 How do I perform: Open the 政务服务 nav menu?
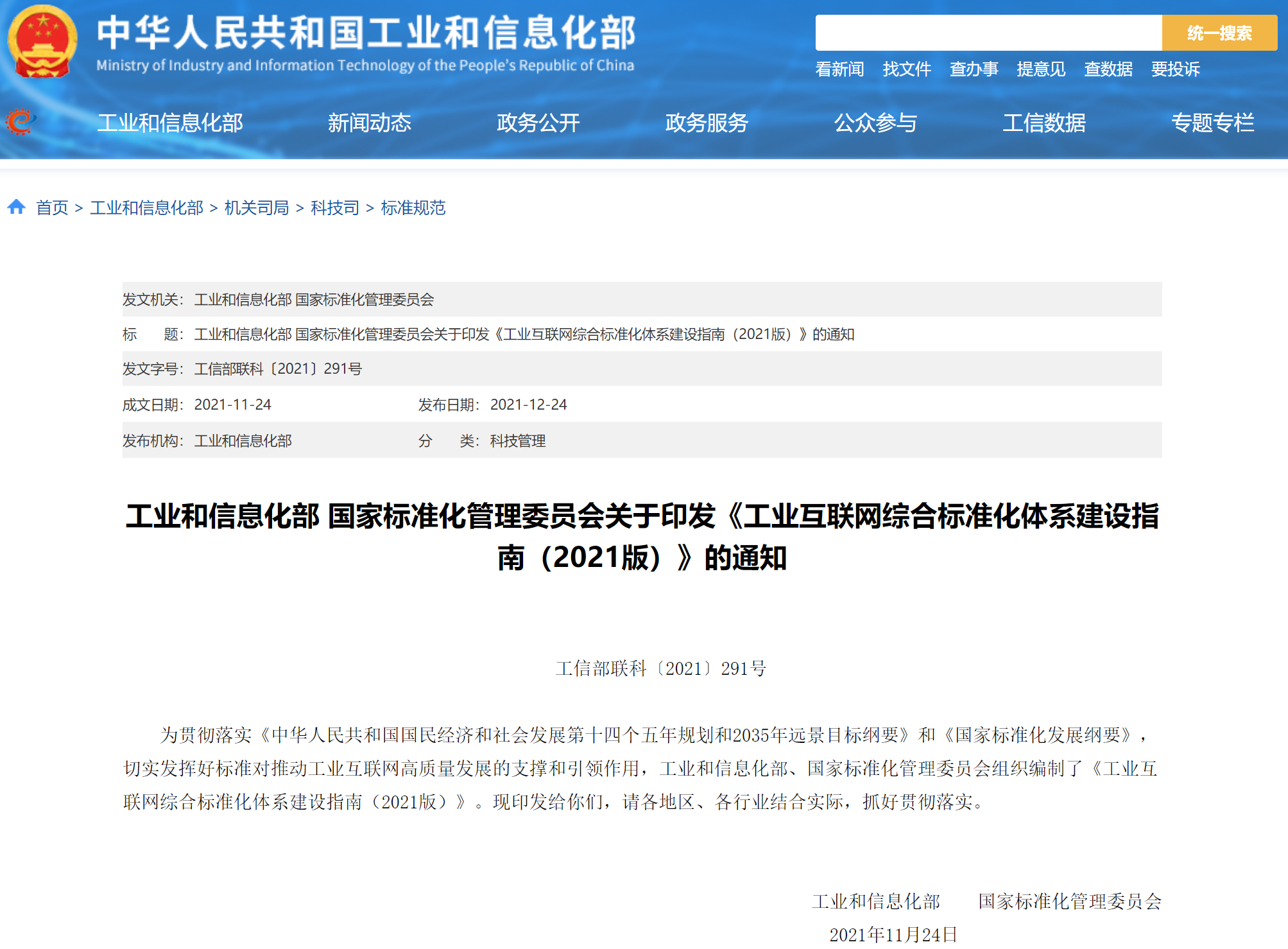707,123
